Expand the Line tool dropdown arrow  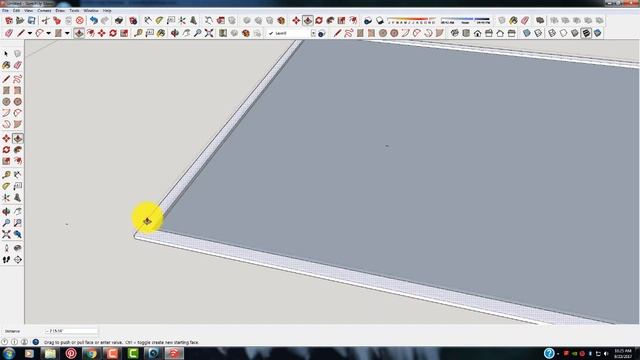pyautogui.click(x=30, y=33)
